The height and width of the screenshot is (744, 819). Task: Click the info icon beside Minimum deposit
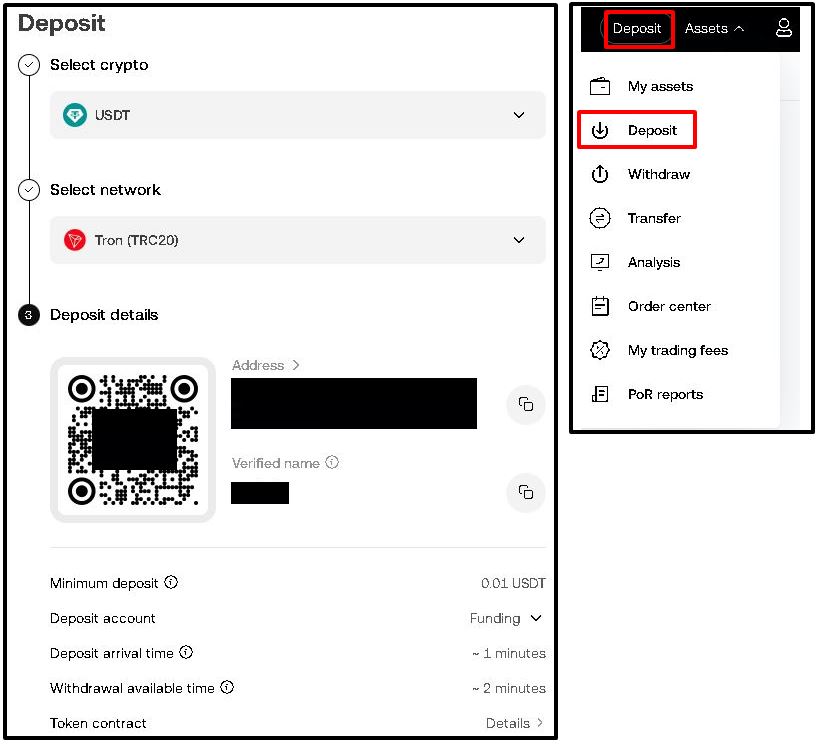coord(171,582)
